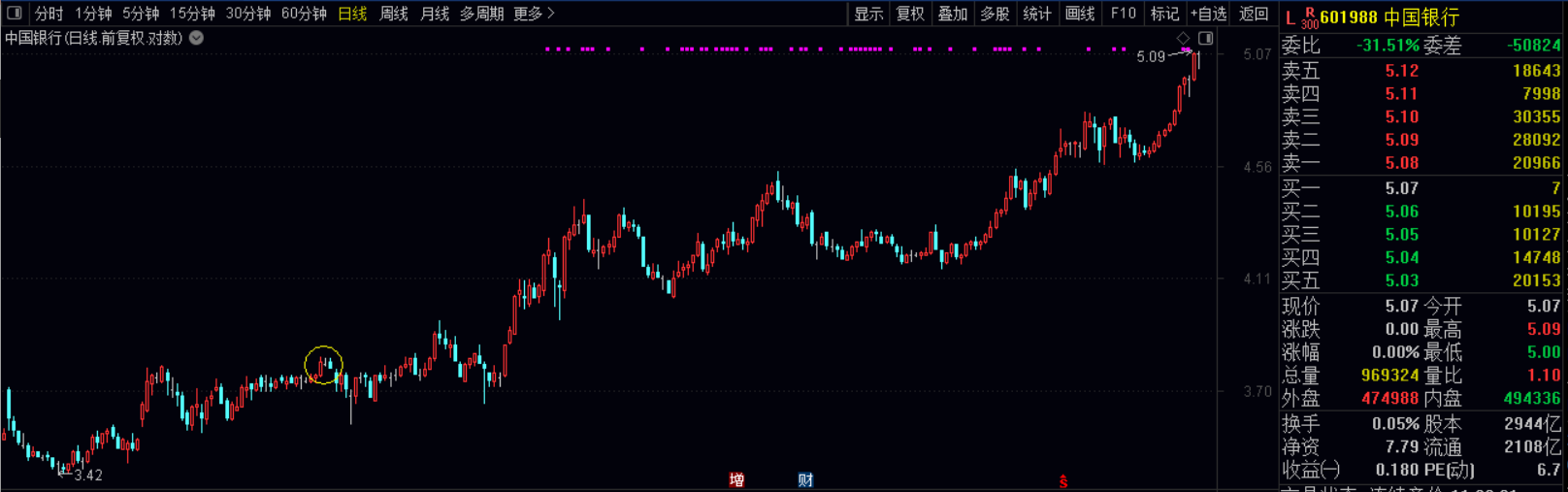Add stock via +自选 button
1568x492 pixels.
pos(1209,14)
